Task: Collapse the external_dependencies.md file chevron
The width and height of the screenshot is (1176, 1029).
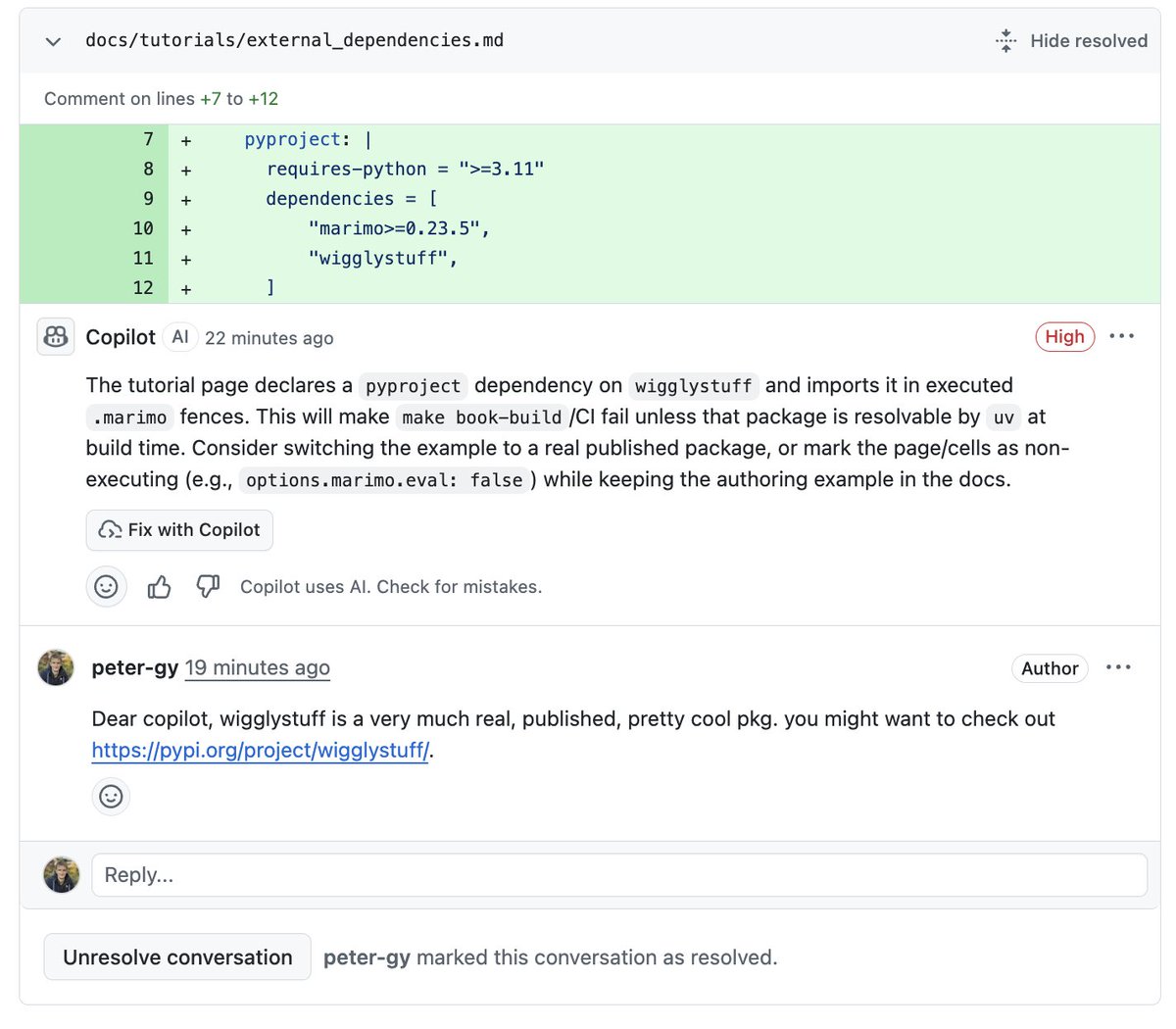Action: [54, 41]
